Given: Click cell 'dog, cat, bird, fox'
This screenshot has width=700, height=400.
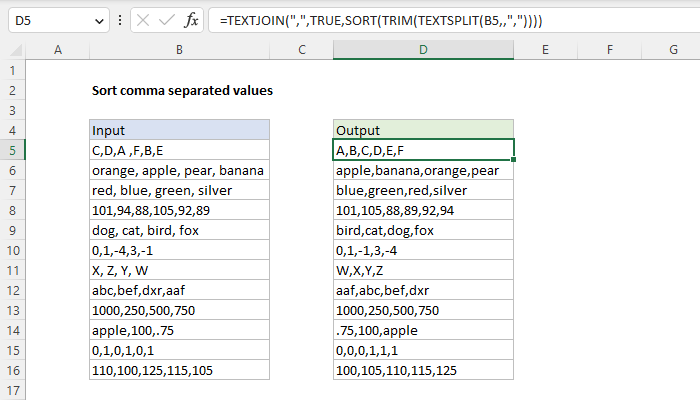Looking at the screenshot, I should [x=179, y=230].
